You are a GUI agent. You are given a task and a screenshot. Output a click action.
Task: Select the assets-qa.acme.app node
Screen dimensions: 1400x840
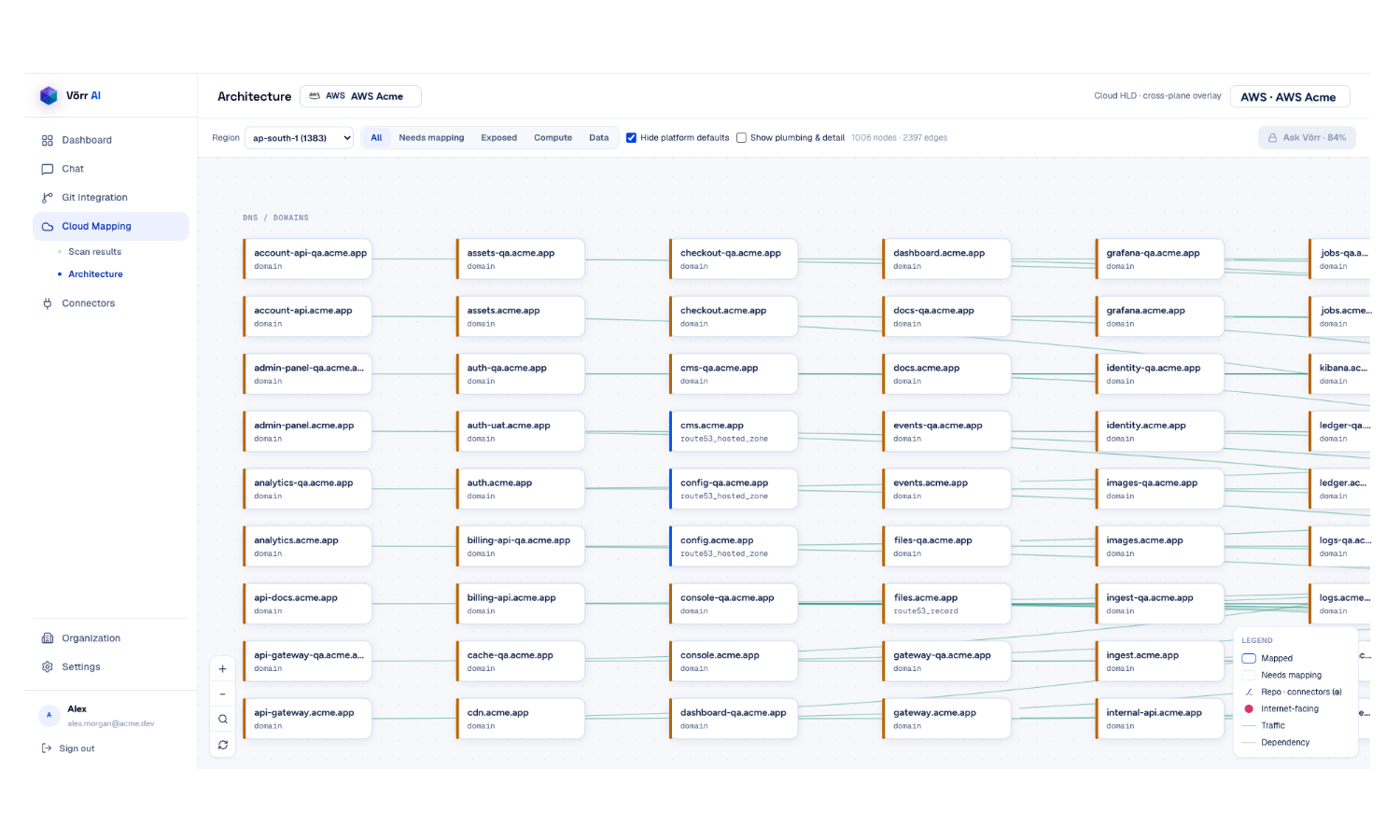[520, 259]
